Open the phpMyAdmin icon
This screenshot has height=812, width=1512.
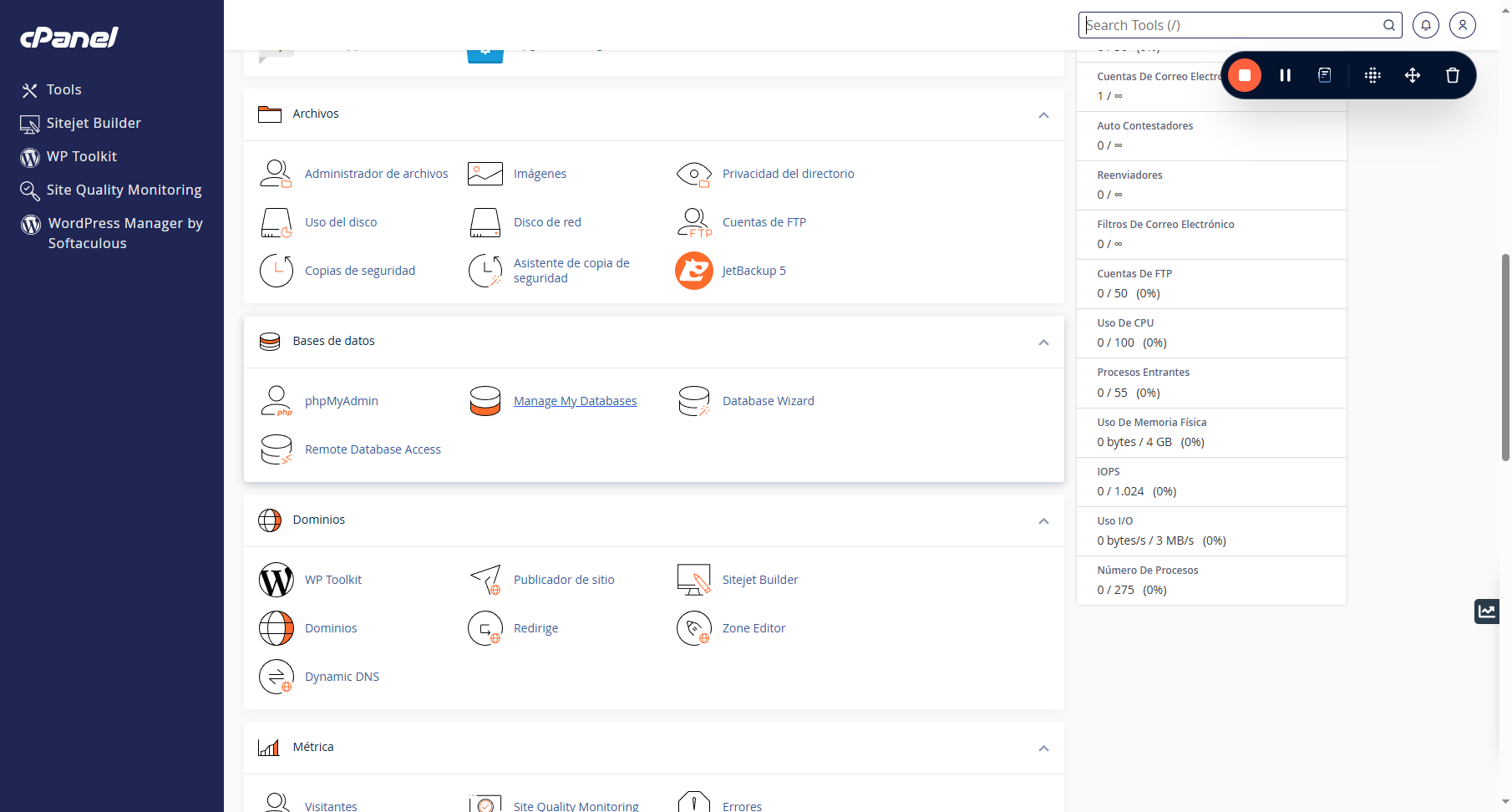click(276, 401)
